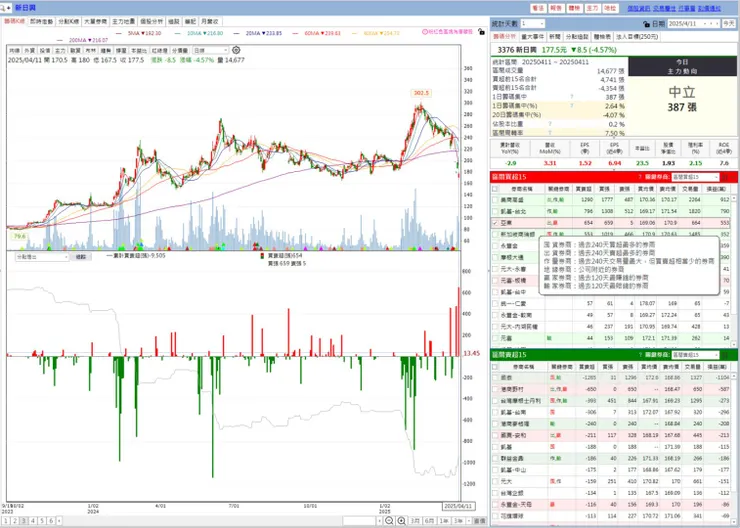
Task: Click the 3年 range button
Action: point(458,521)
